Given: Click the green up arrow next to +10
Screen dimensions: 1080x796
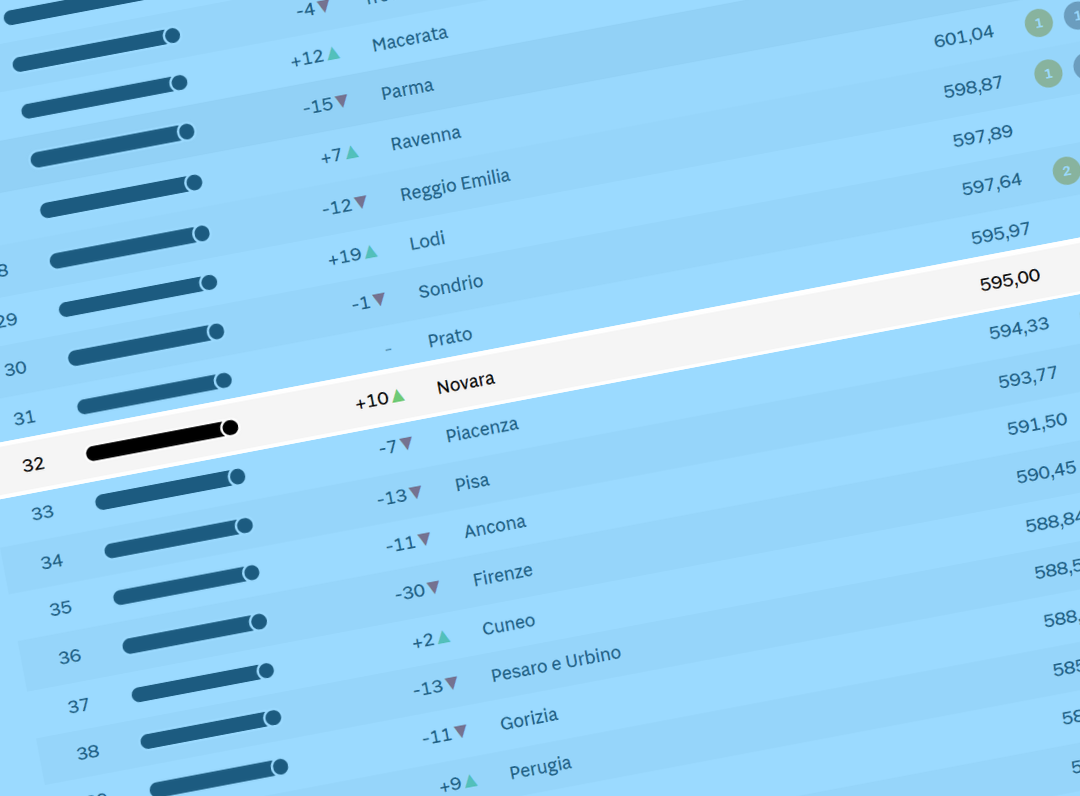Looking at the screenshot, I should 398,396.
